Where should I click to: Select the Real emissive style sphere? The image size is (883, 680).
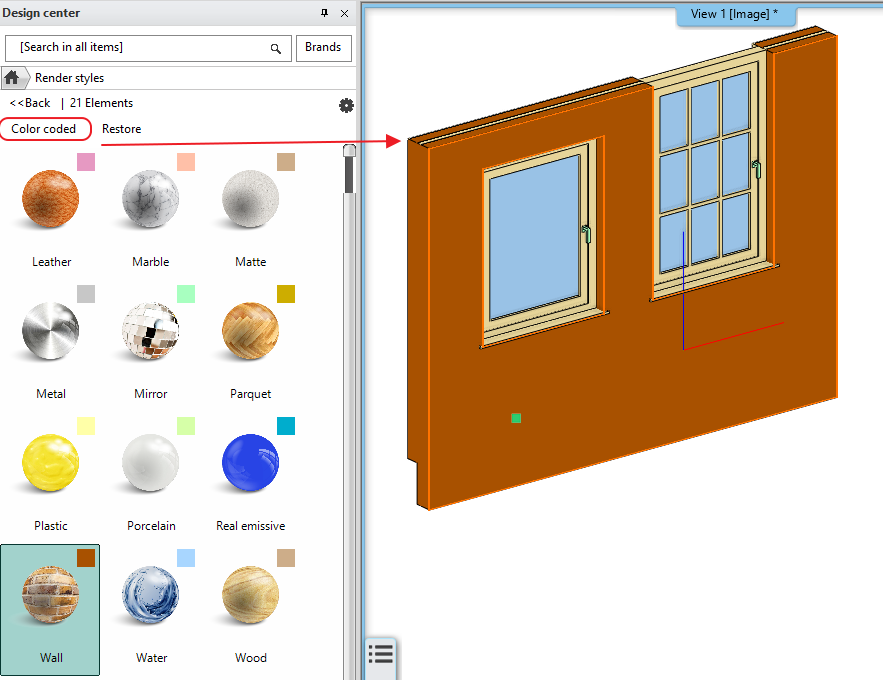(x=251, y=463)
